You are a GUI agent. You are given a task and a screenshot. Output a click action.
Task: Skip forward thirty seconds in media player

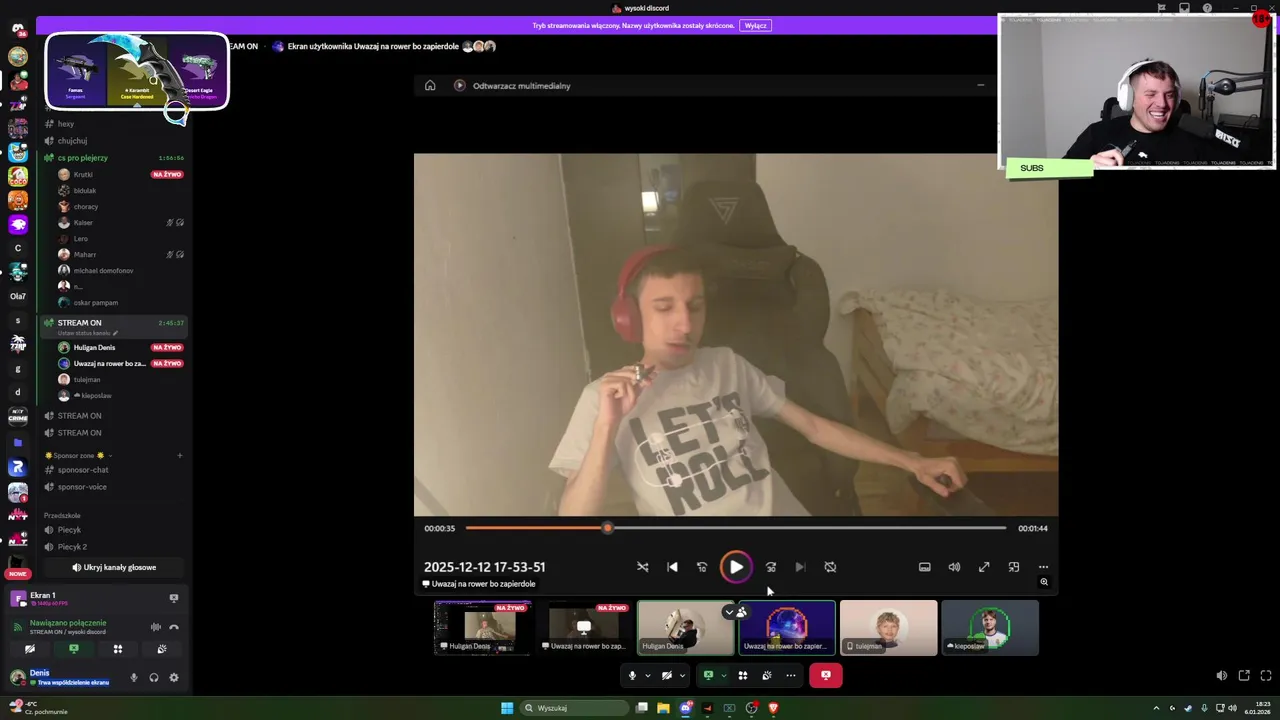[771, 567]
